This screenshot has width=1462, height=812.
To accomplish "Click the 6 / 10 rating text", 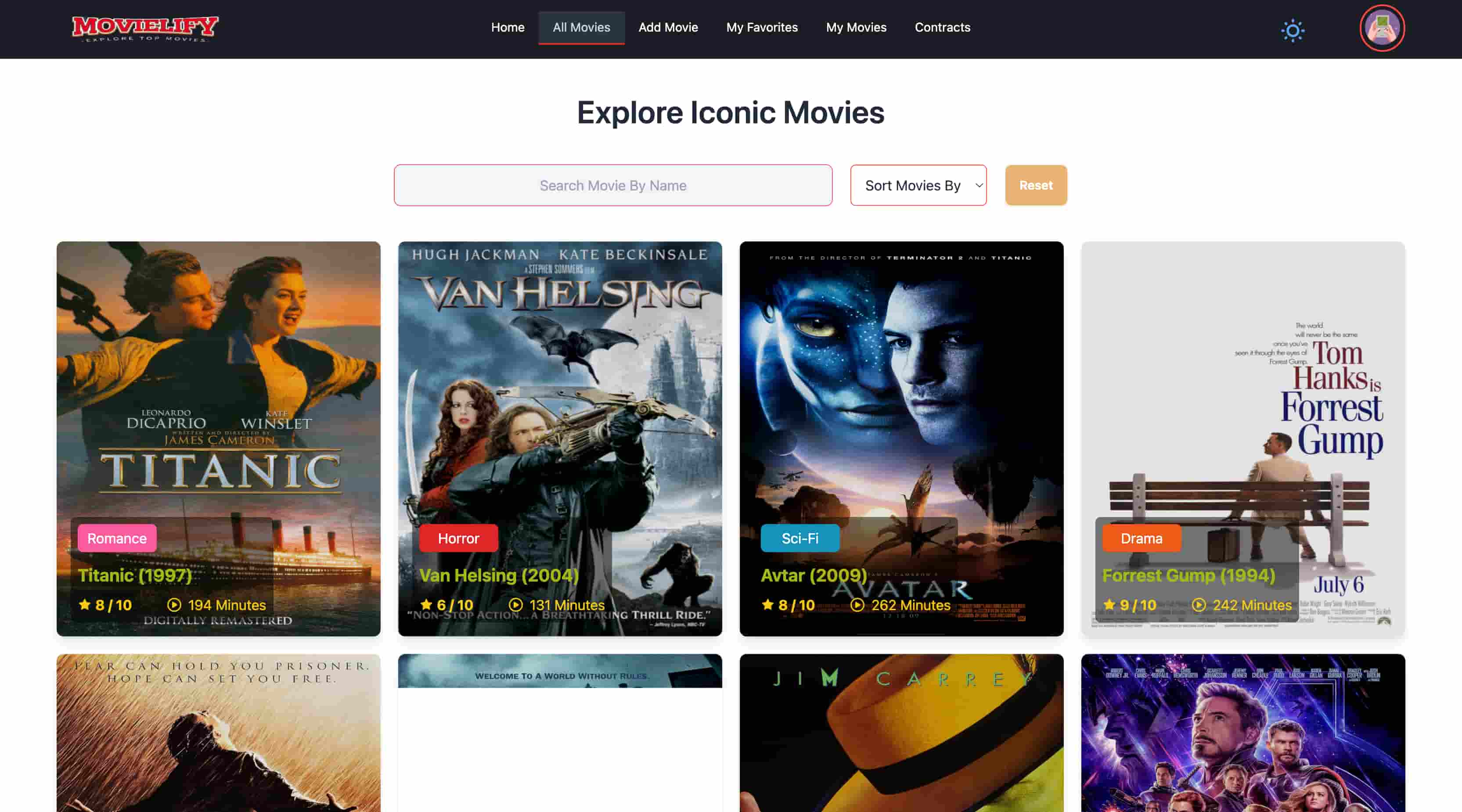I will pyautogui.click(x=454, y=605).
